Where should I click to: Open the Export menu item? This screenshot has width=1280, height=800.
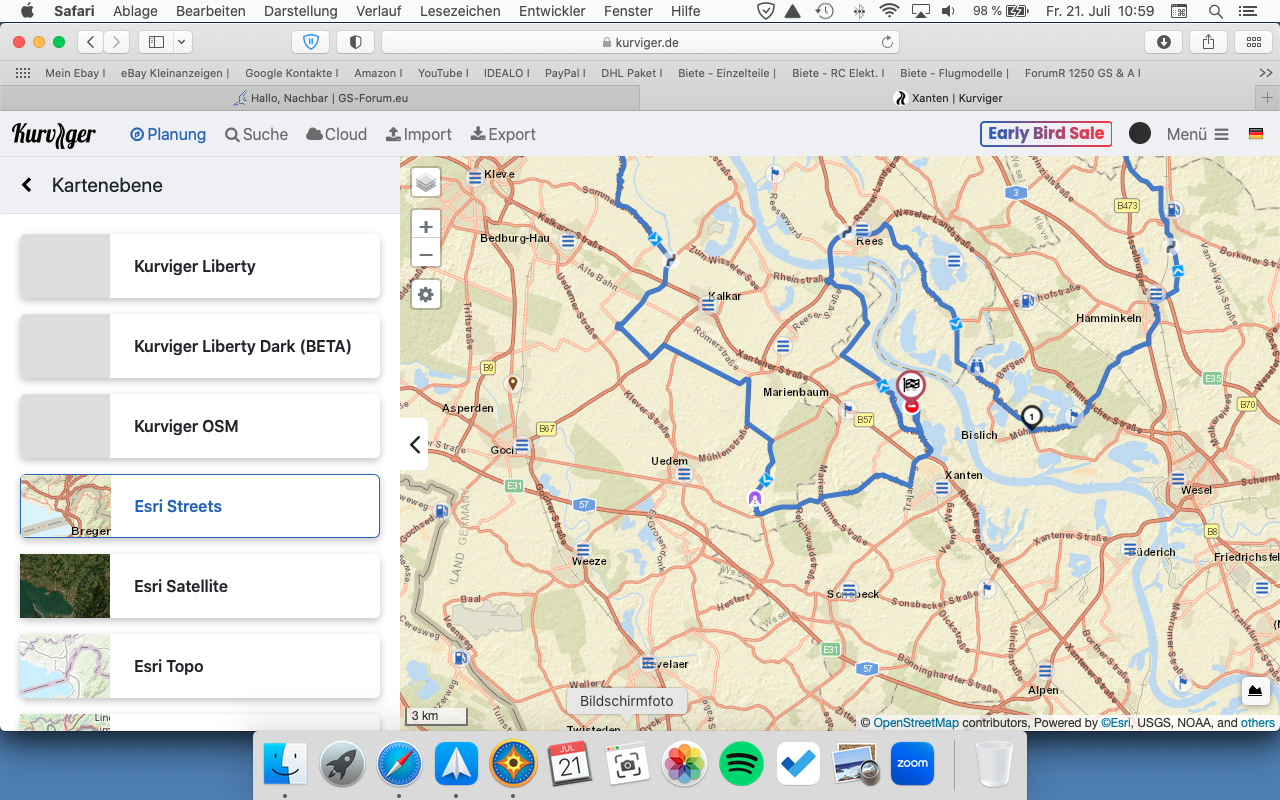click(503, 134)
